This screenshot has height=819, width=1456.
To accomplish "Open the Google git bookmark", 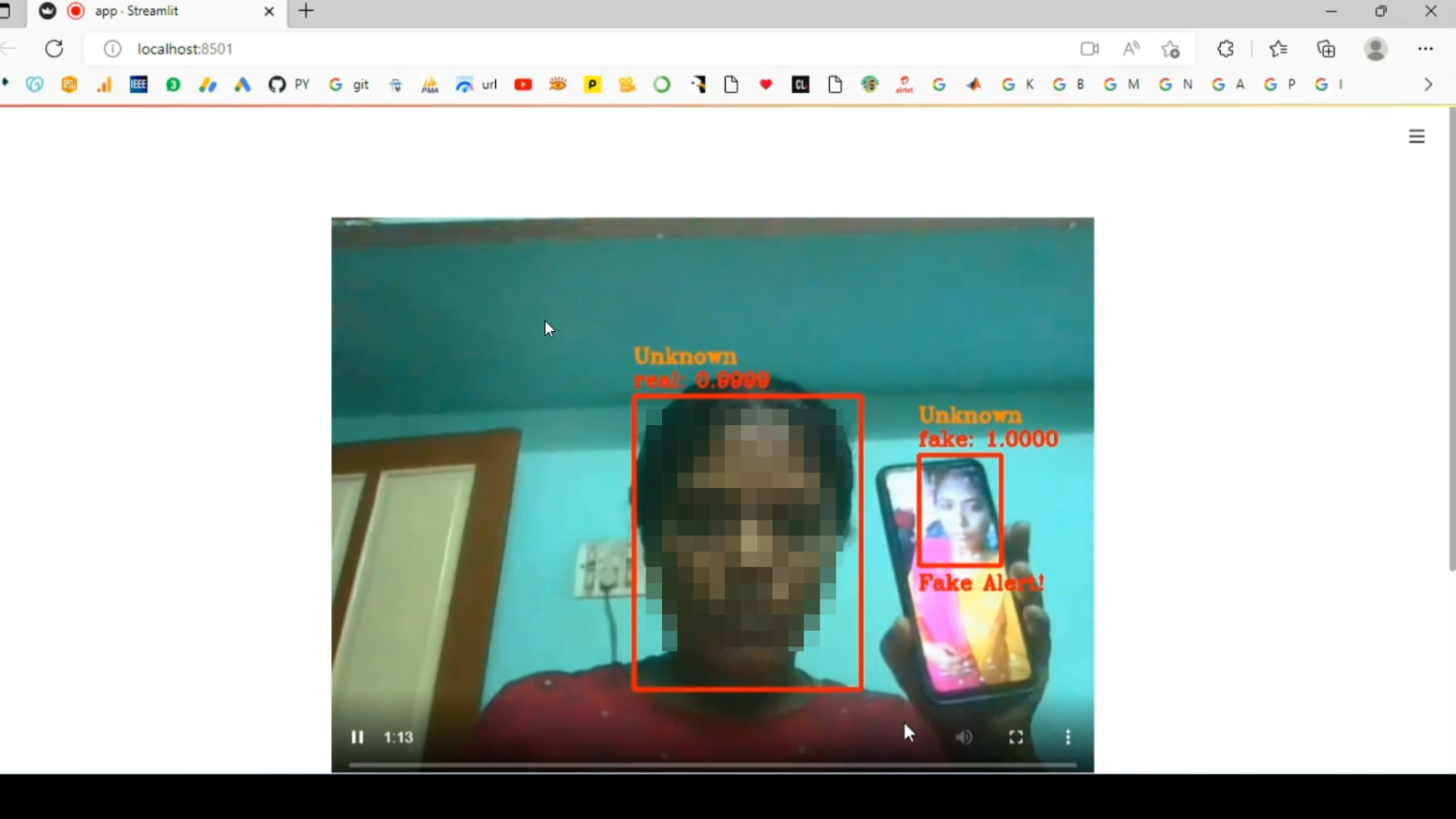I will [348, 85].
